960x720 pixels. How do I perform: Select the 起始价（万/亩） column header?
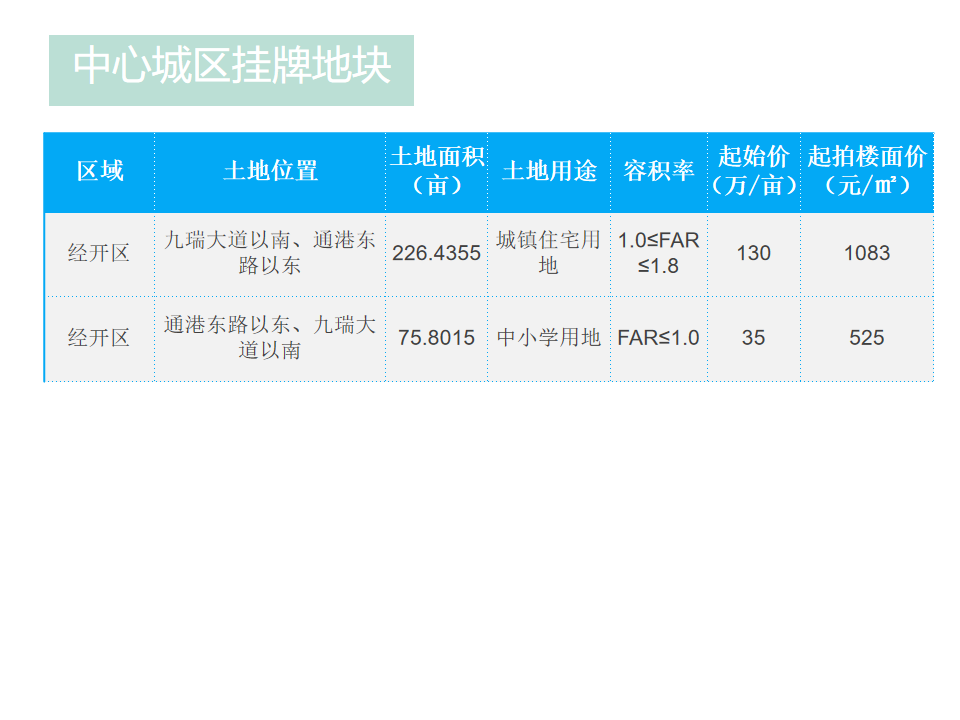pyautogui.click(x=754, y=171)
